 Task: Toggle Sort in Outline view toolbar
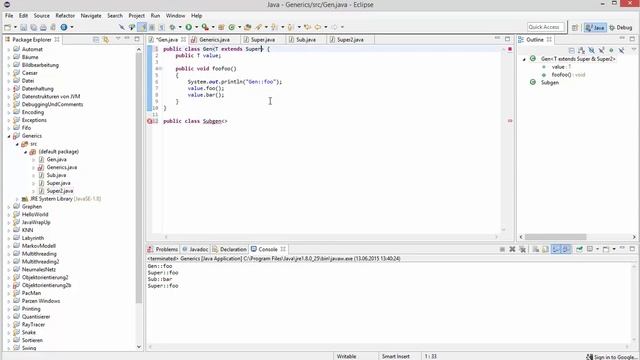click(581, 50)
